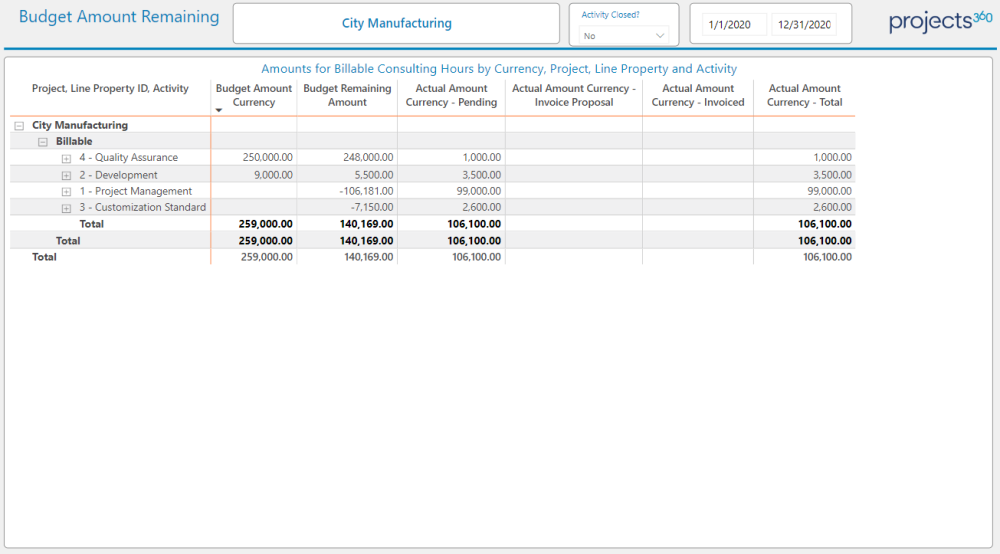Image resolution: width=1000 pixels, height=554 pixels.
Task: Expand the 1 - Project Management row
Action: [x=66, y=192]
